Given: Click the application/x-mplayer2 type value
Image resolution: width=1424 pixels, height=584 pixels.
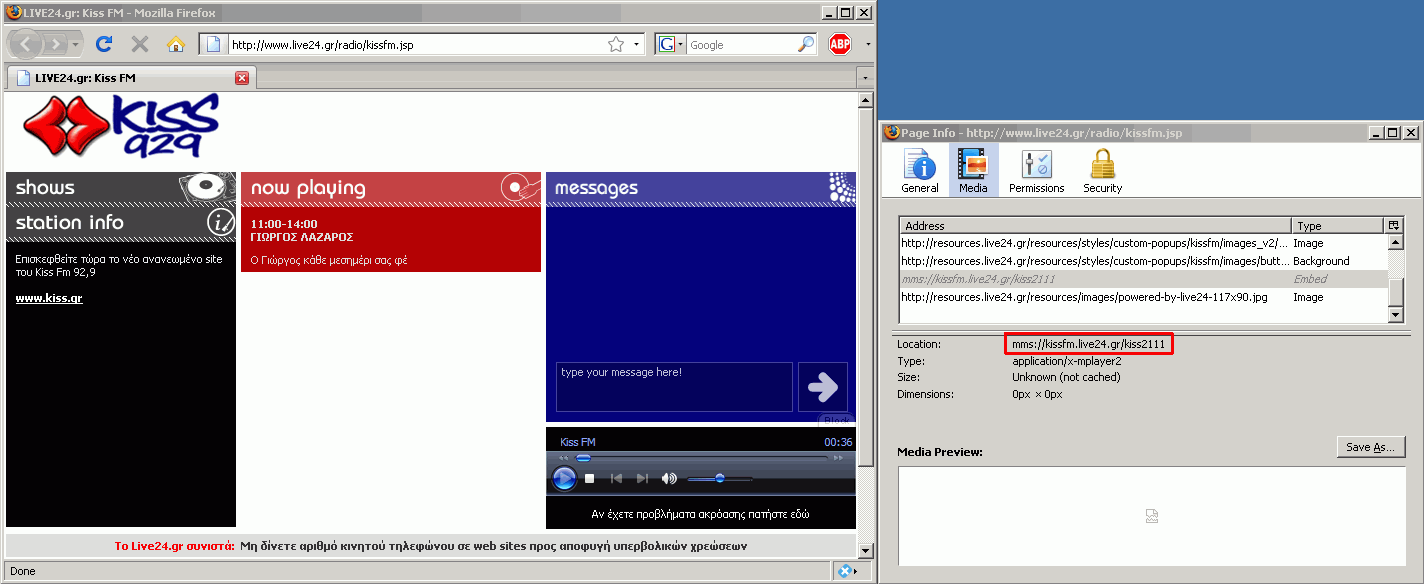Looking at the screenshot, I should [x=1068, y=361].
